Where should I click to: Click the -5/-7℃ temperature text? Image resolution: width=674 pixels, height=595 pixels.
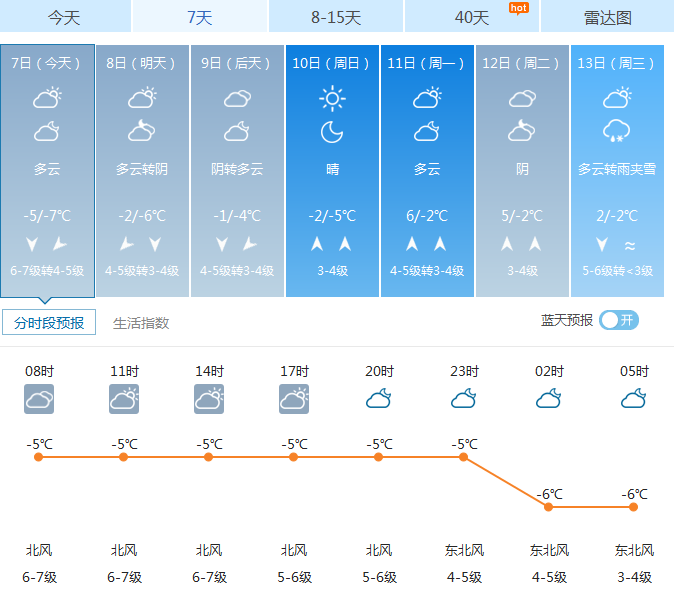(x=47, y=215)
